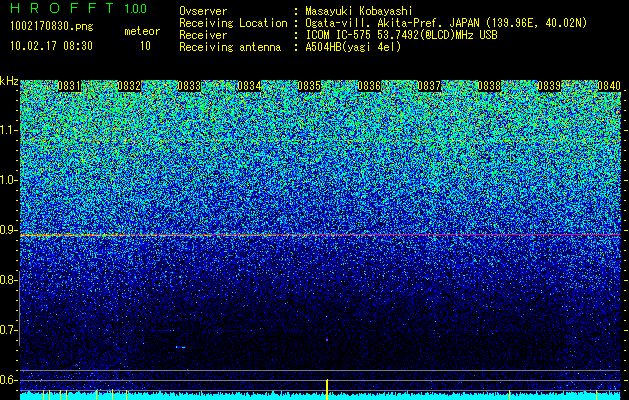Viewport: 629px width, 400px height.
Task: Click the 0832 time marker
Action: [129, 86]
